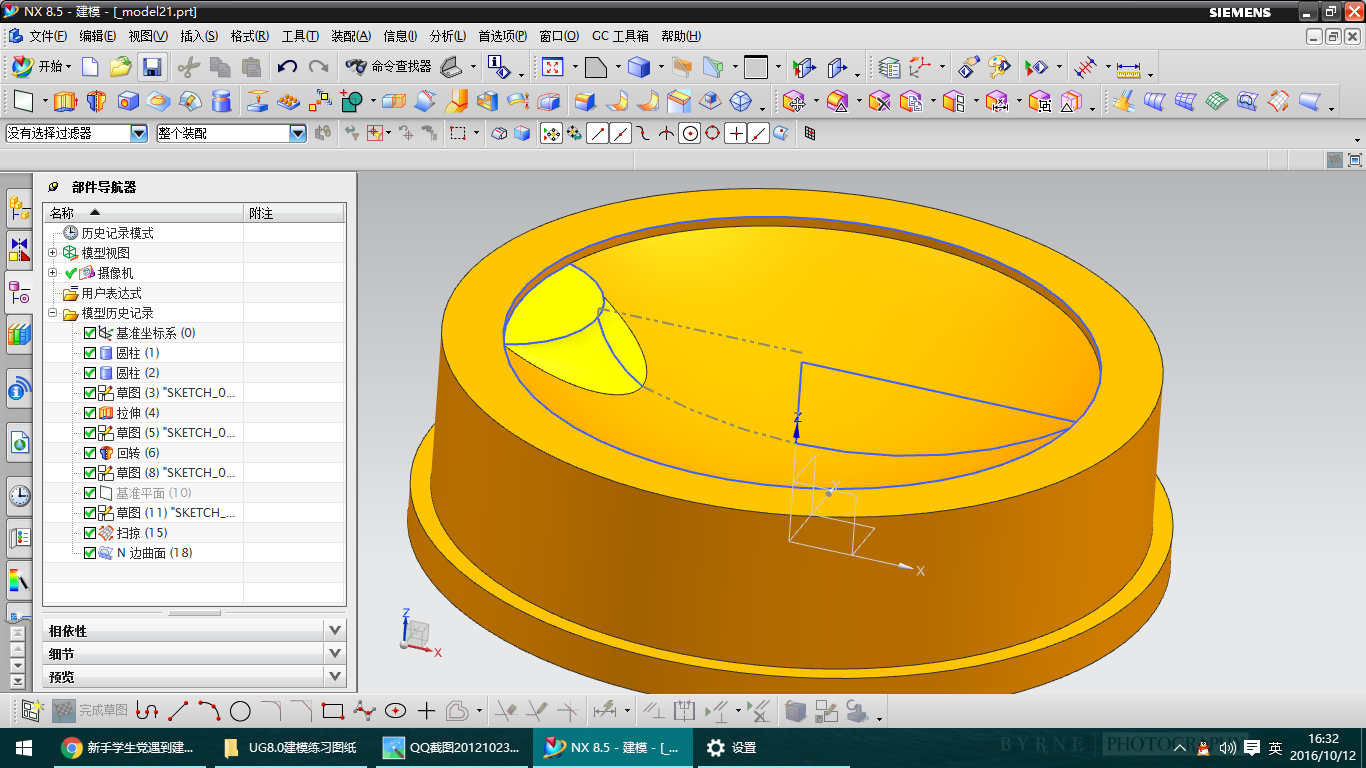Open a file with folder icon

[120, 67]
